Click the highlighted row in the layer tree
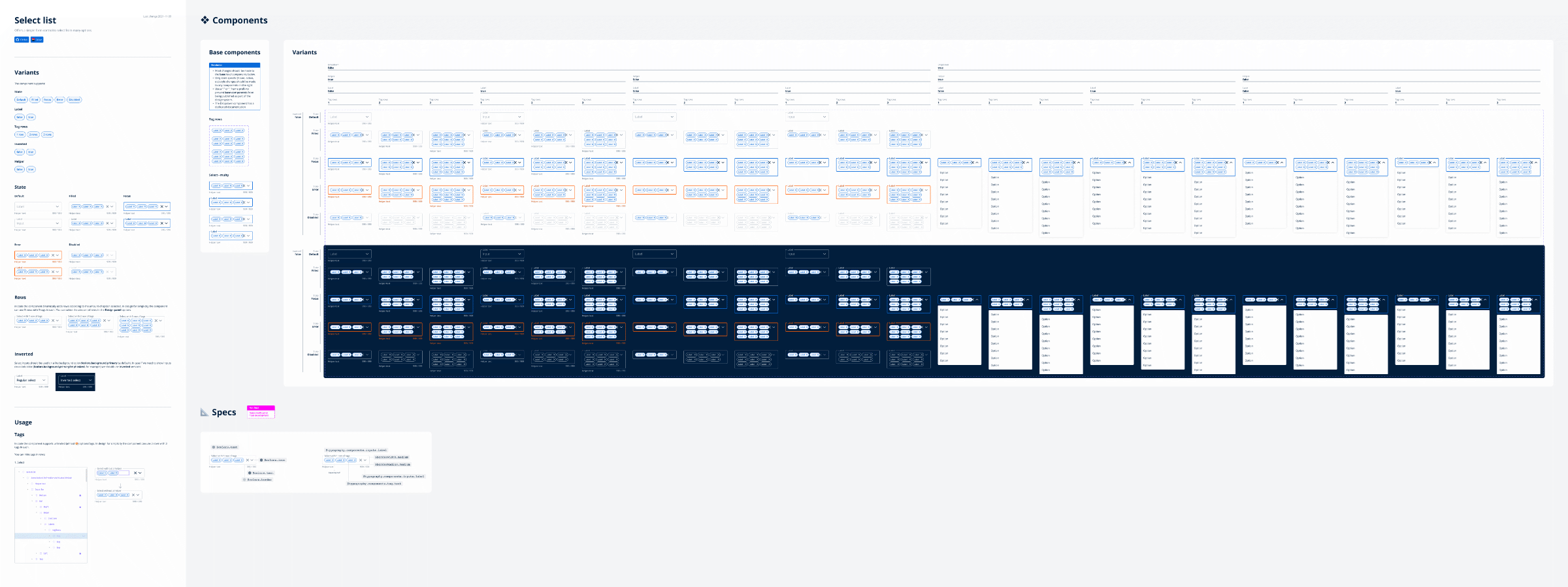 (x=51, y=535)
